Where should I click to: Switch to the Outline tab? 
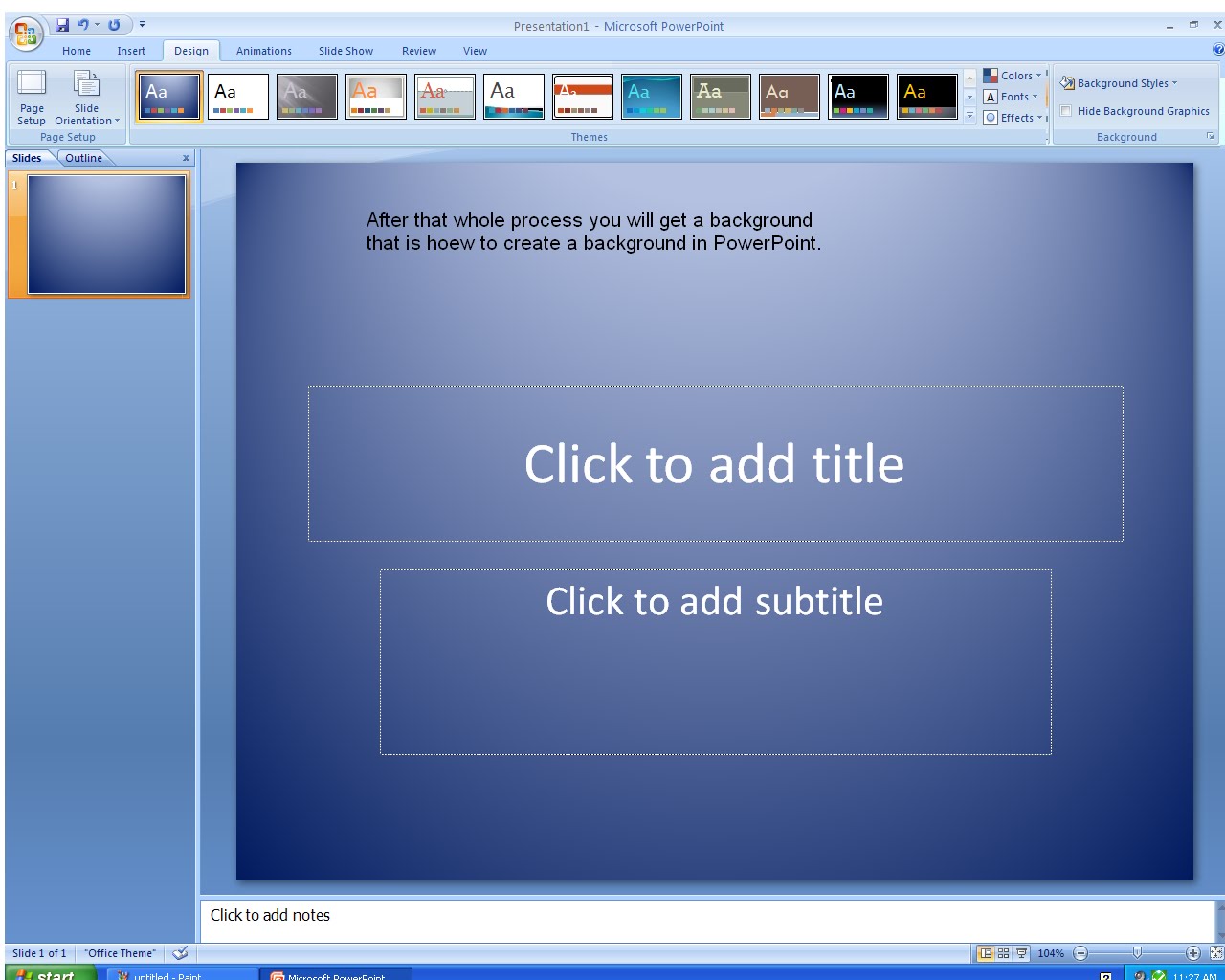point(83,157)
